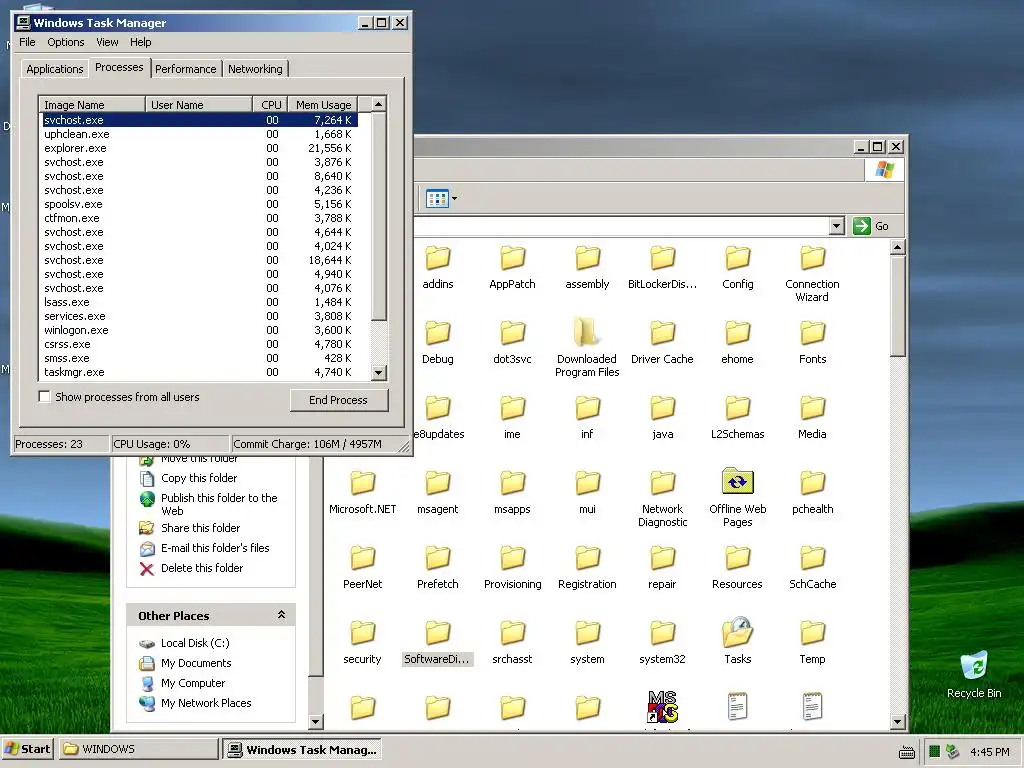This screenshot has height=768, width=1024.
Task: Collapse the Other Places panel
Action: [x=281, y=615]
